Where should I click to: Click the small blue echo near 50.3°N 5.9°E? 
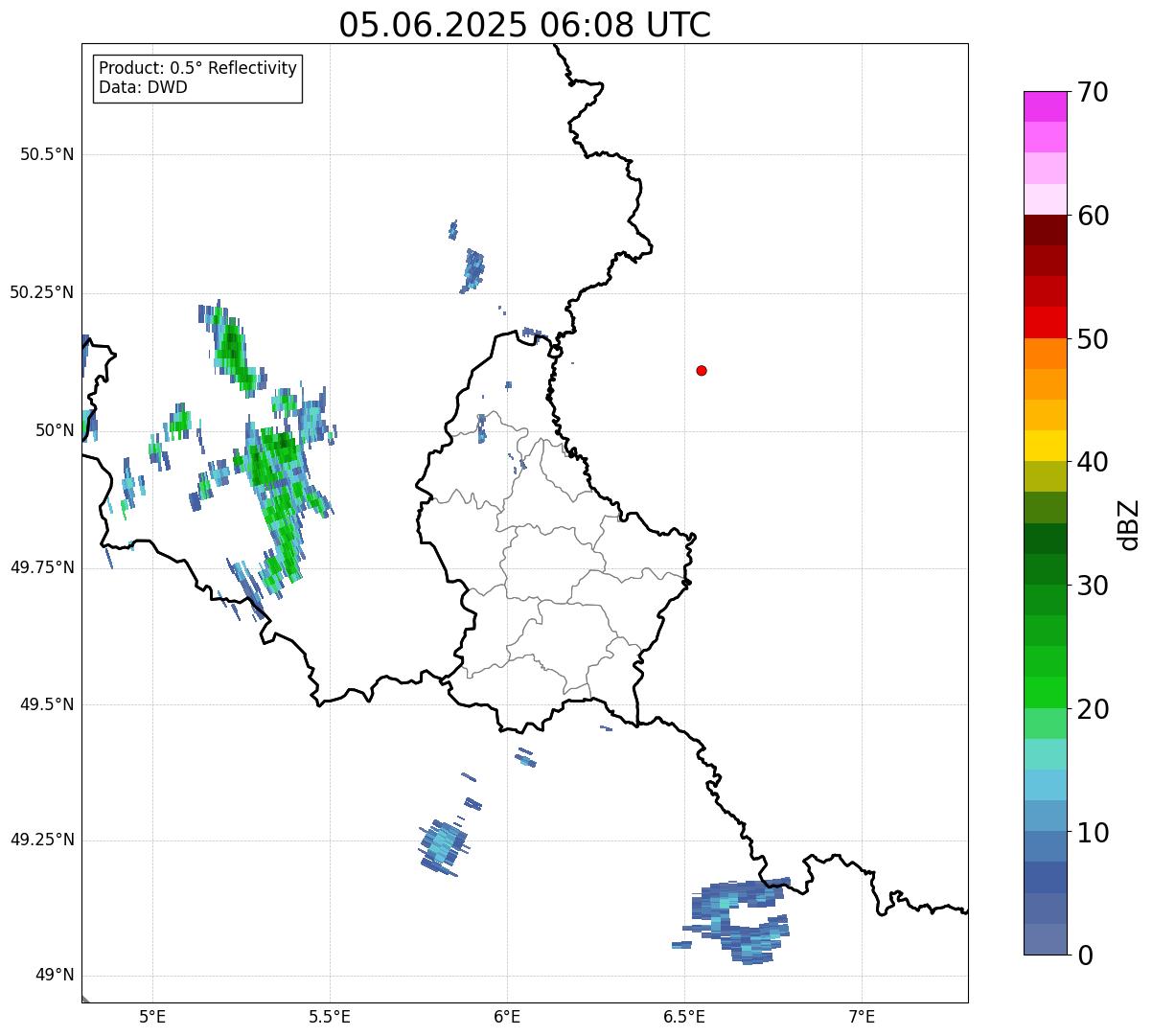pos(472,269)
